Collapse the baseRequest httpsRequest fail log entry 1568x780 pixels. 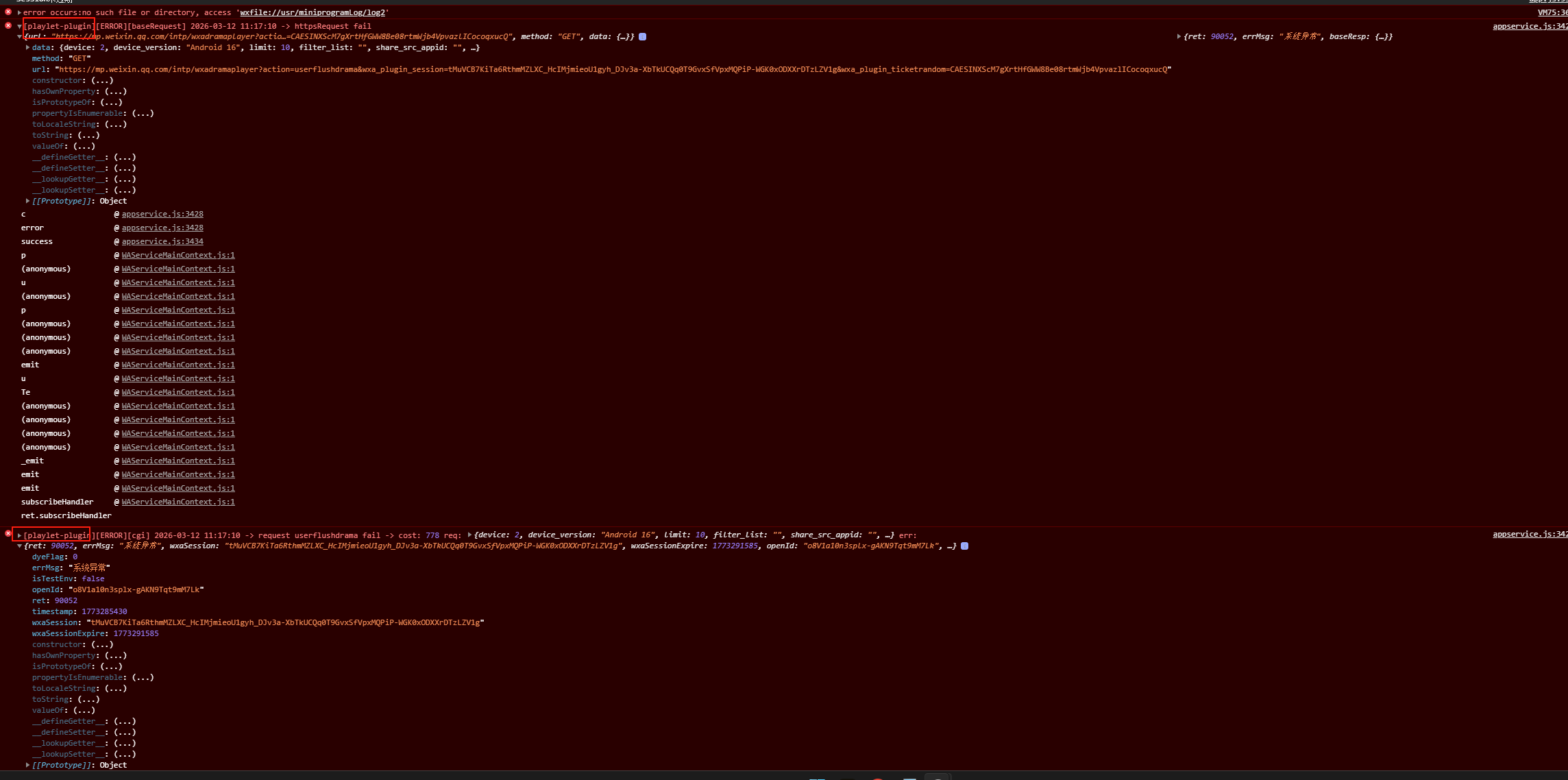point(19,26)
